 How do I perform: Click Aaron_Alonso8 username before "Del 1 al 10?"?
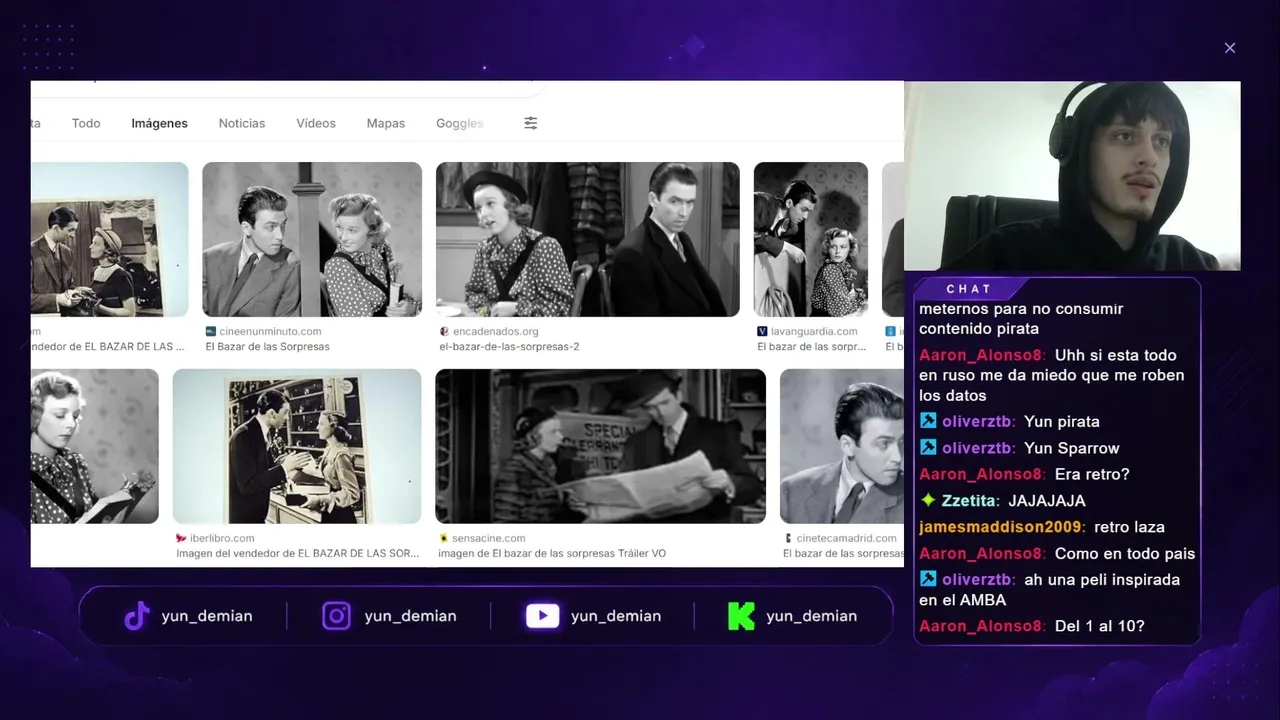[x=983, y=626]
